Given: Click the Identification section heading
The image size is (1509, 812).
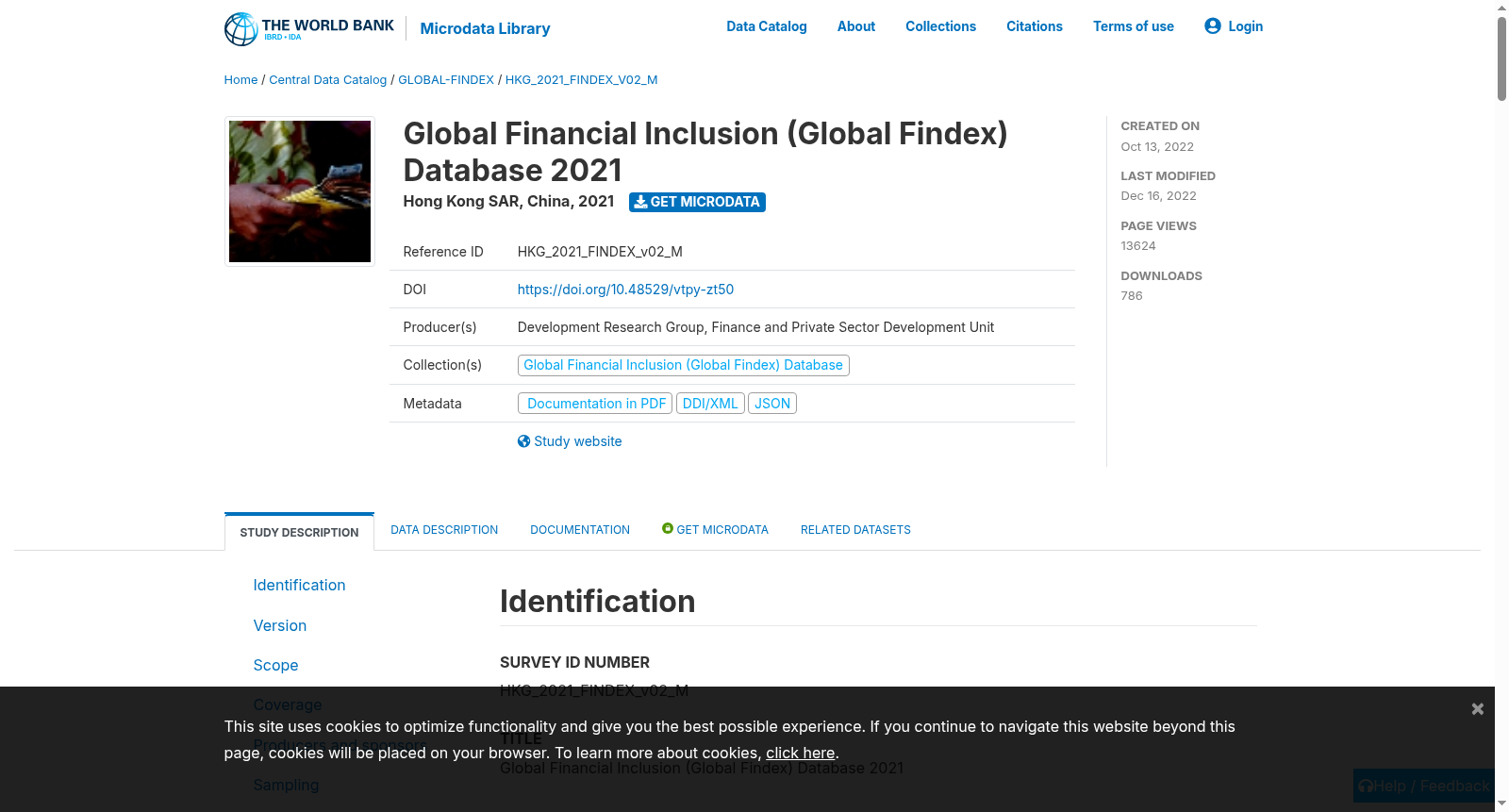Looking at the screenshot, I should pos(597,602).
